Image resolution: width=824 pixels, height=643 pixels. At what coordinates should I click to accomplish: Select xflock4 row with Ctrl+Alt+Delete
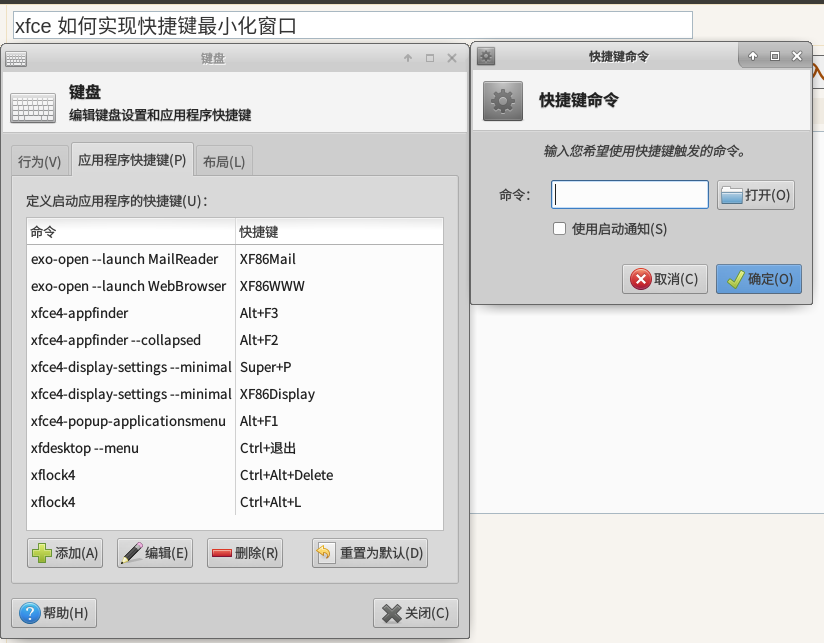click(x=235, y=475)
